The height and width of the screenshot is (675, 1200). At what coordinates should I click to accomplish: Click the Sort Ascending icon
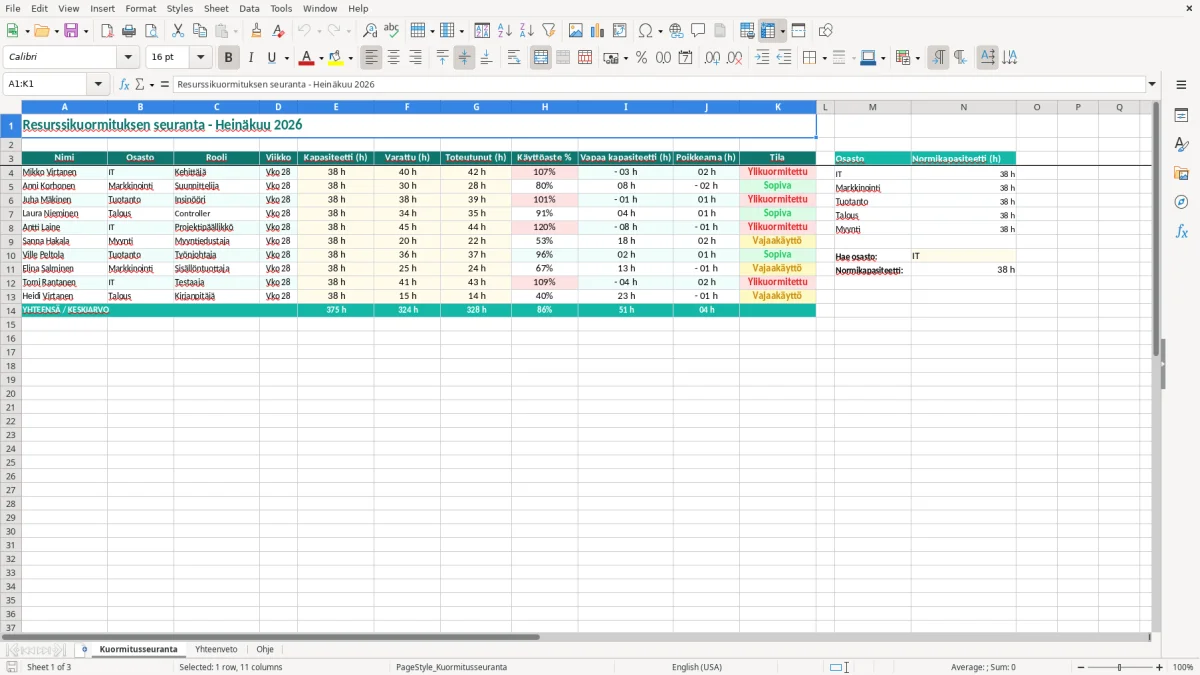[x=505, y=31]
